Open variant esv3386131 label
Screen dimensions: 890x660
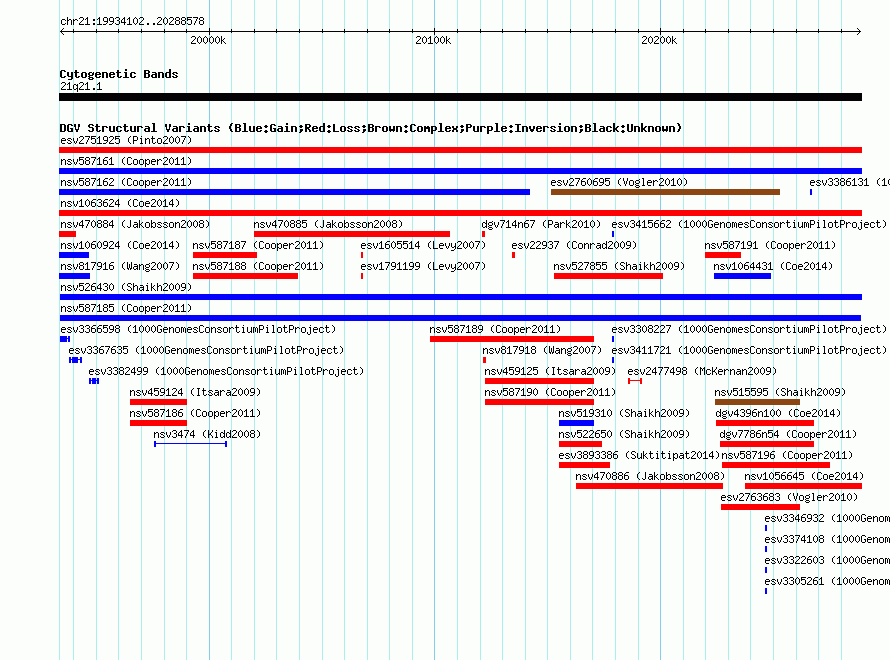click(849, 182)
